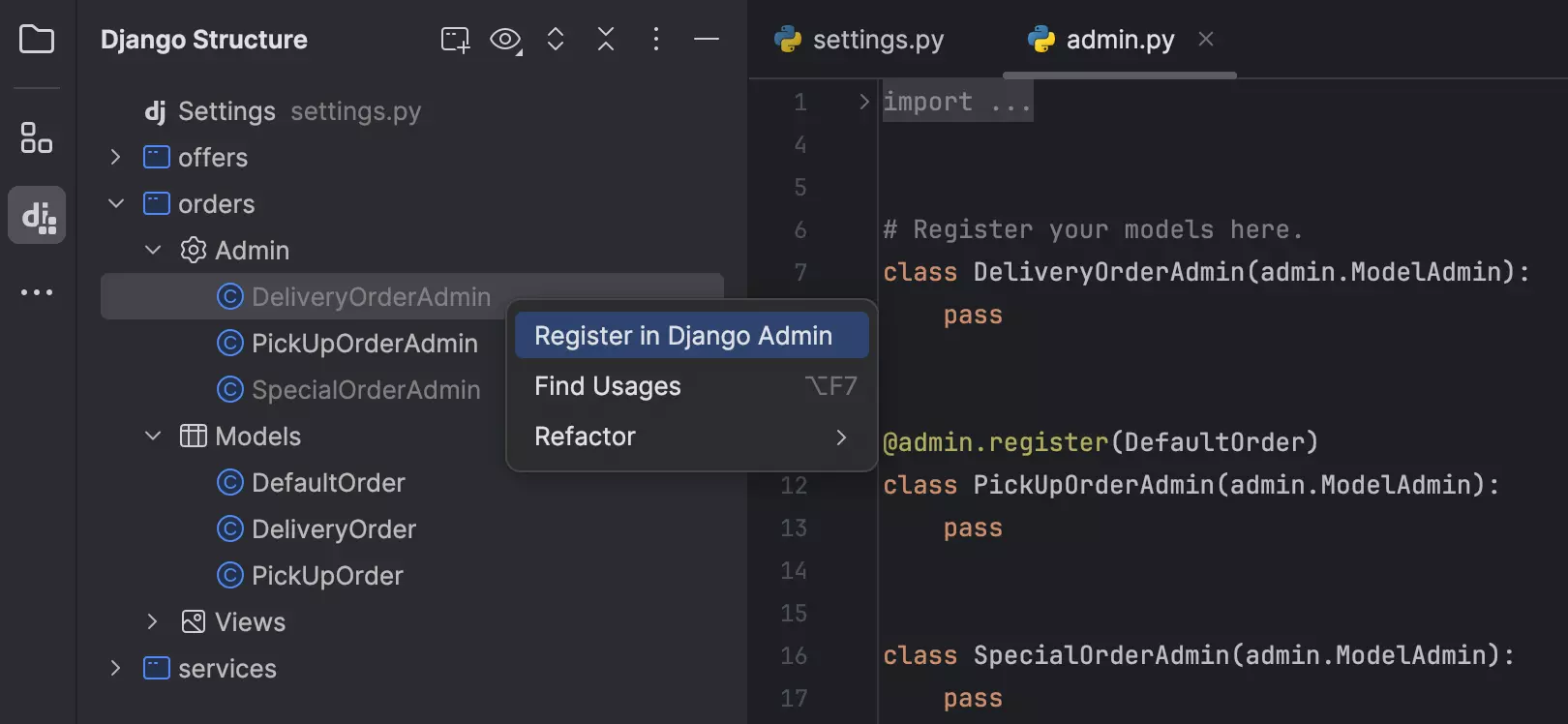
Task: Close the admin.py tab
Action: pos(1205,40)
